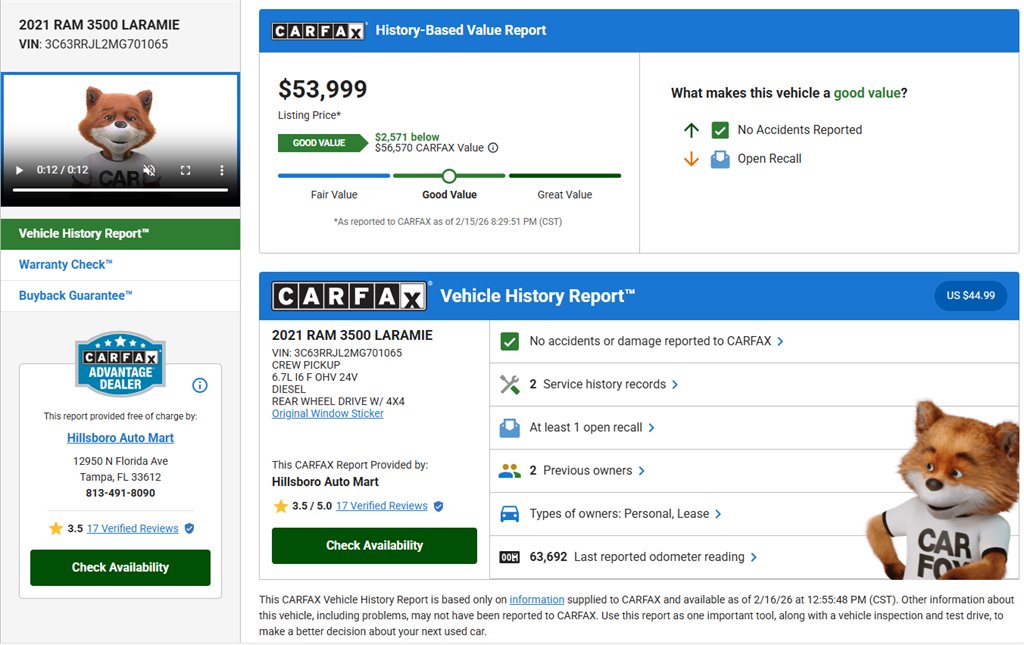Expand Last reported odometer reading chevron
The image size is (1024, 645).
754,557
